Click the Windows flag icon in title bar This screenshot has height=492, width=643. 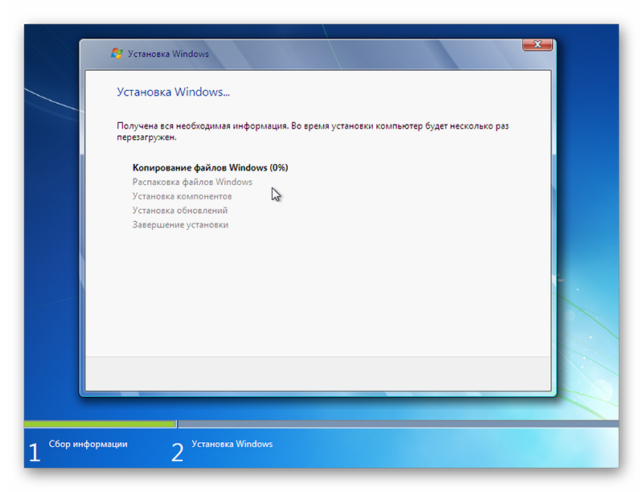coord(117,54)
